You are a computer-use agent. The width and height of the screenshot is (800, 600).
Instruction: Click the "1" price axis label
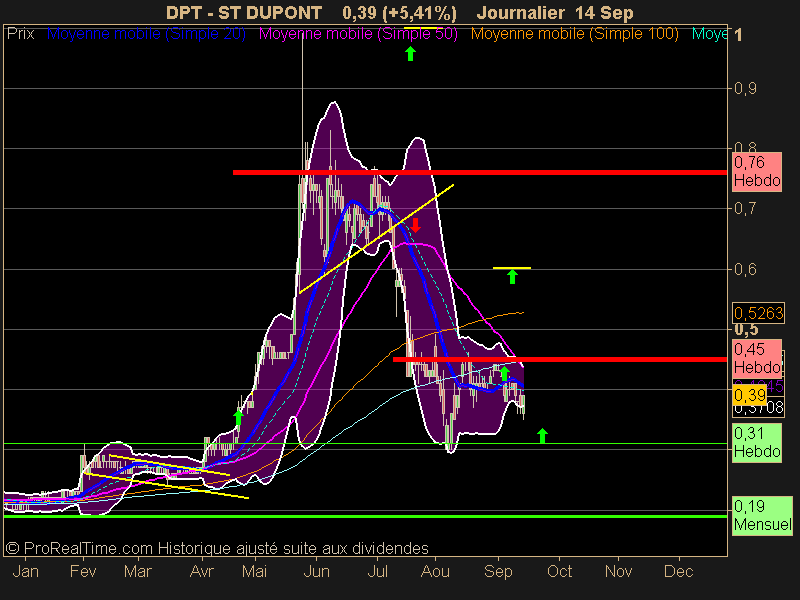pos(738,35)
